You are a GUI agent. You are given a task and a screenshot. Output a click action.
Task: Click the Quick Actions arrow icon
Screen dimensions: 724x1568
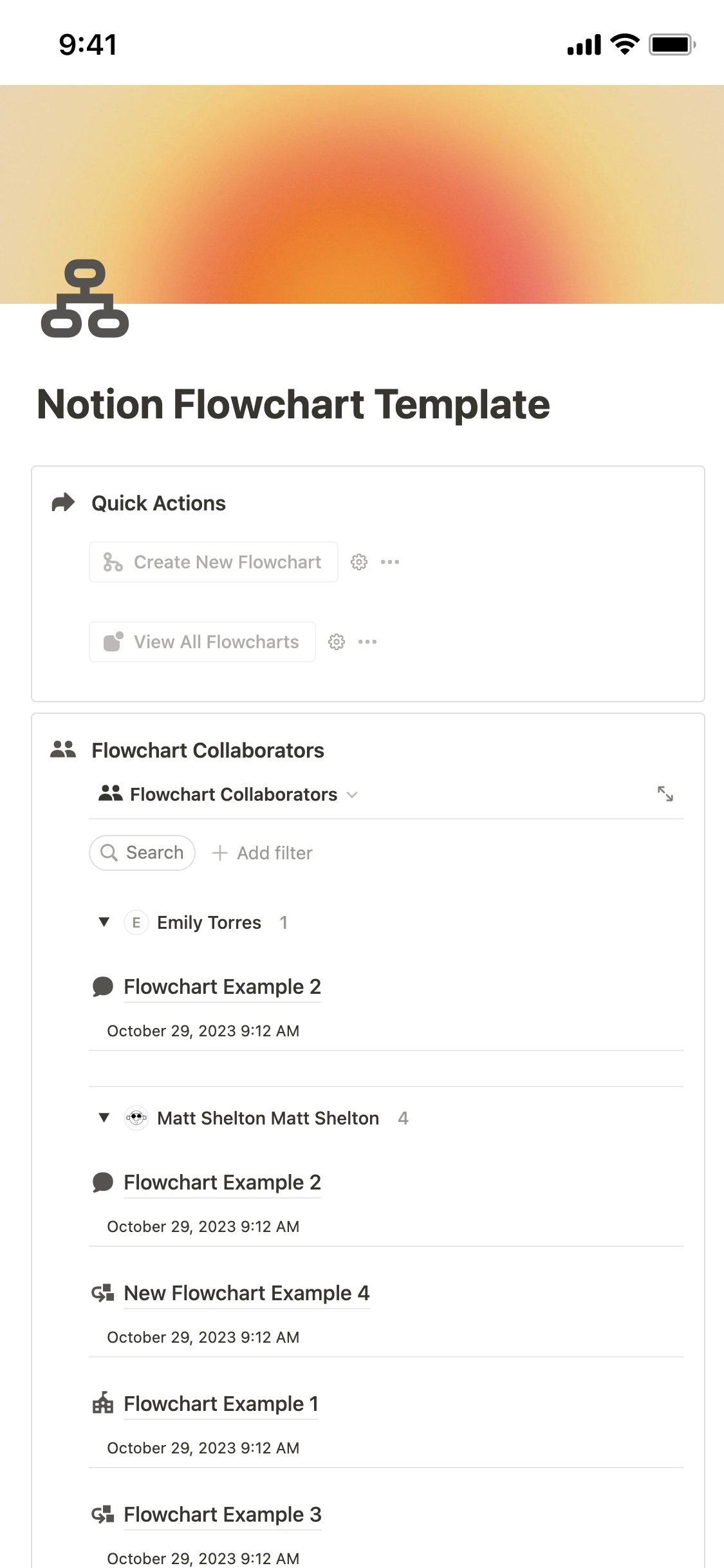pyautogui.click(x=63, y=503)
